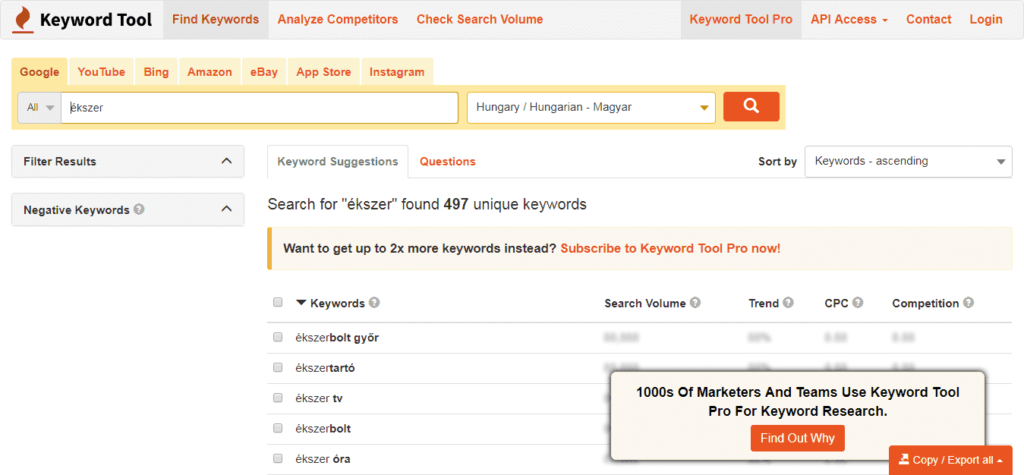Check the box for ékszer tv
Image resolution: width=1024 pixels, height=475 pixels.
(x=278, y=398)
